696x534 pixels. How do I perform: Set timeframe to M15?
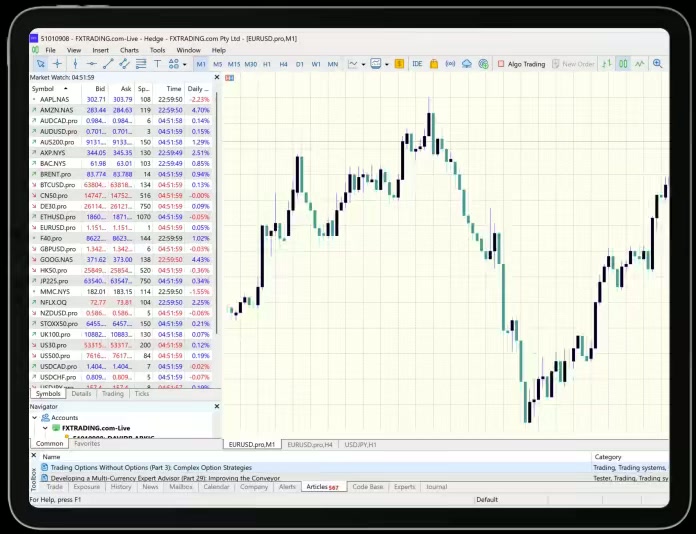[x=233, y=64]
